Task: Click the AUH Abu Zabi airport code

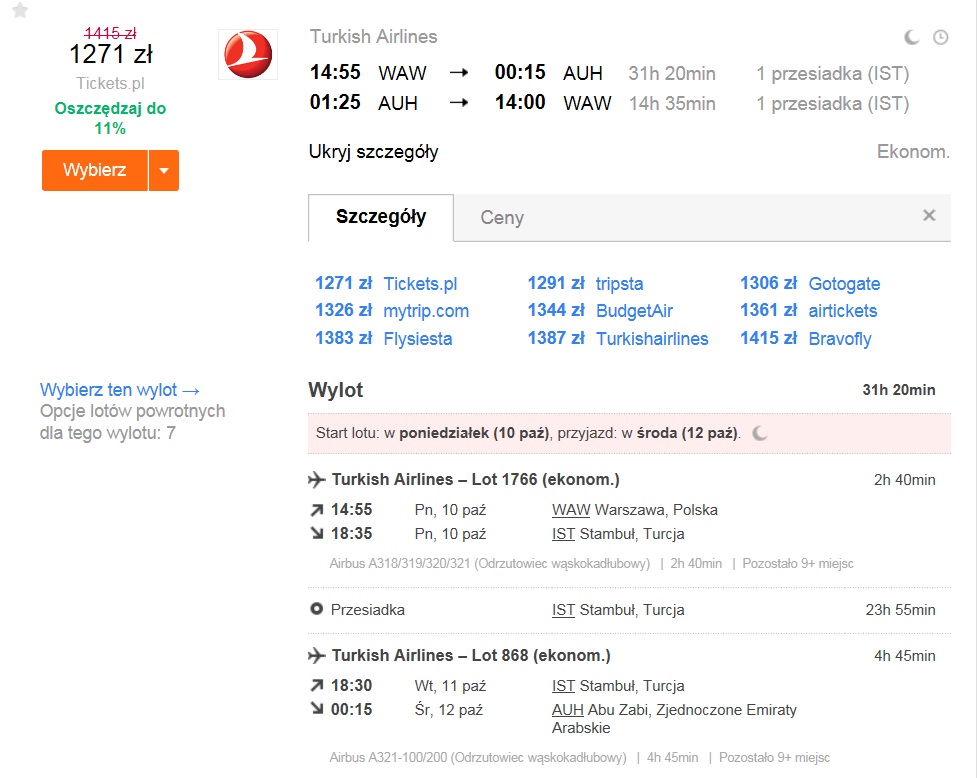Action: (x=568, y=710)
